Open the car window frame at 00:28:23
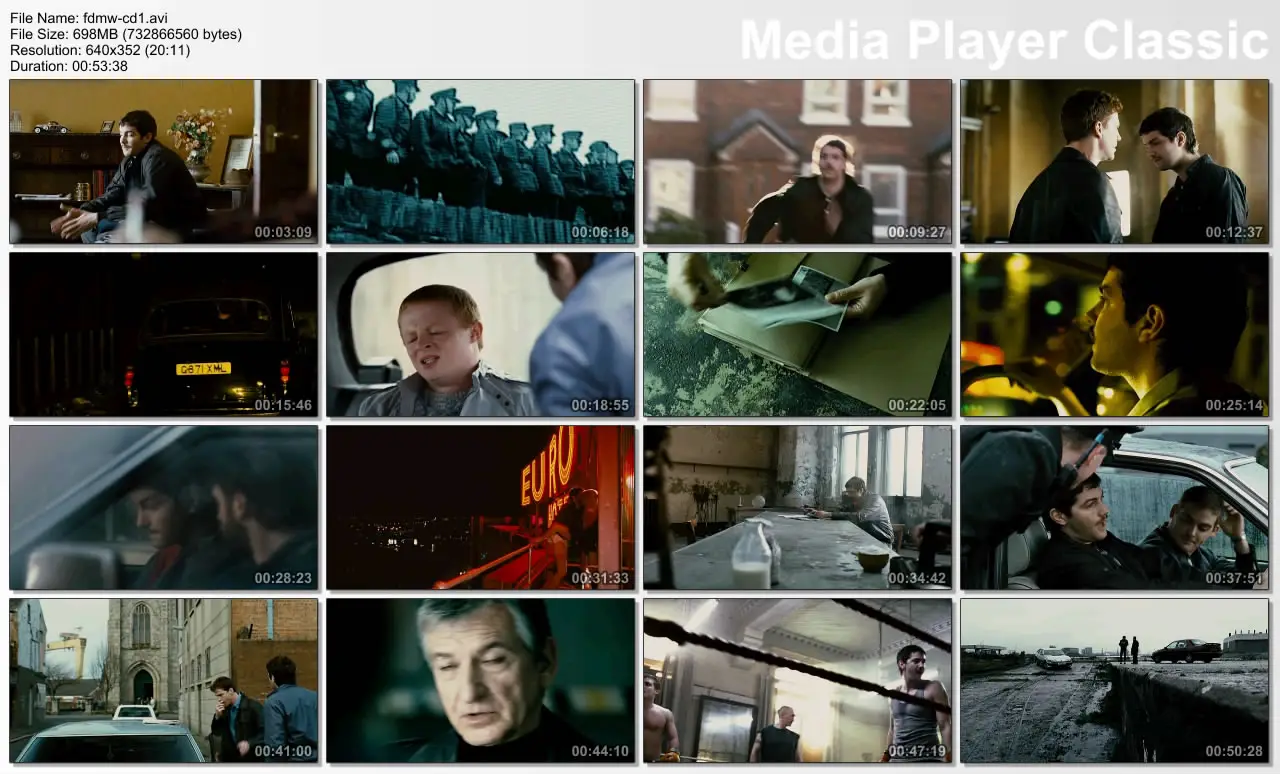Image resolution: width=1280 pixels, height=774 pixels. point(164,507)
